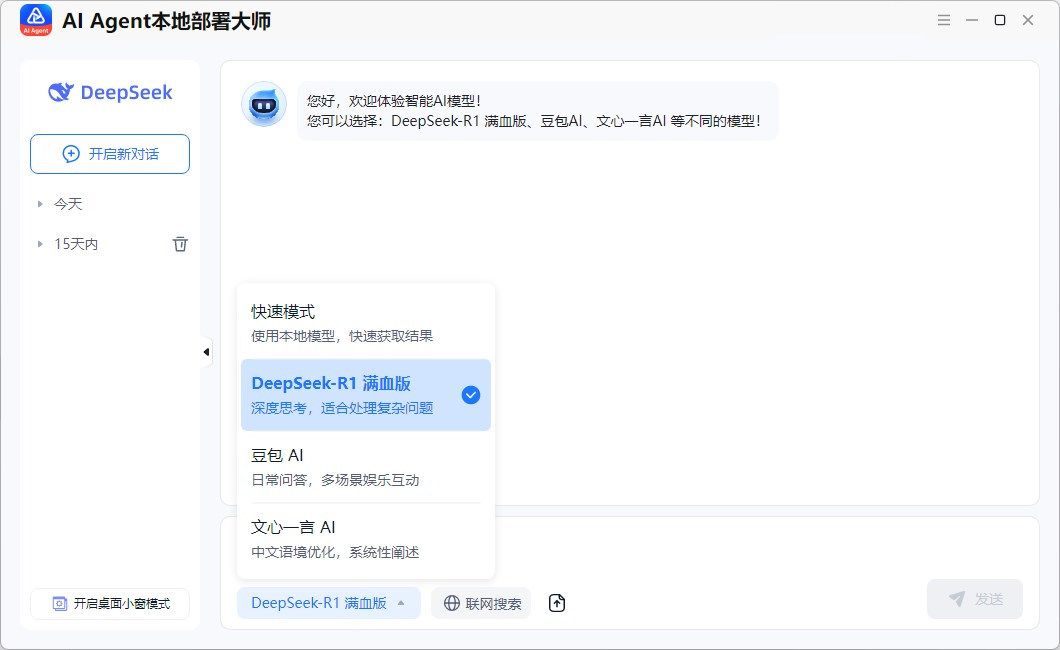Maximize the application window
1060x650 pixels.
coord(1000,20)
